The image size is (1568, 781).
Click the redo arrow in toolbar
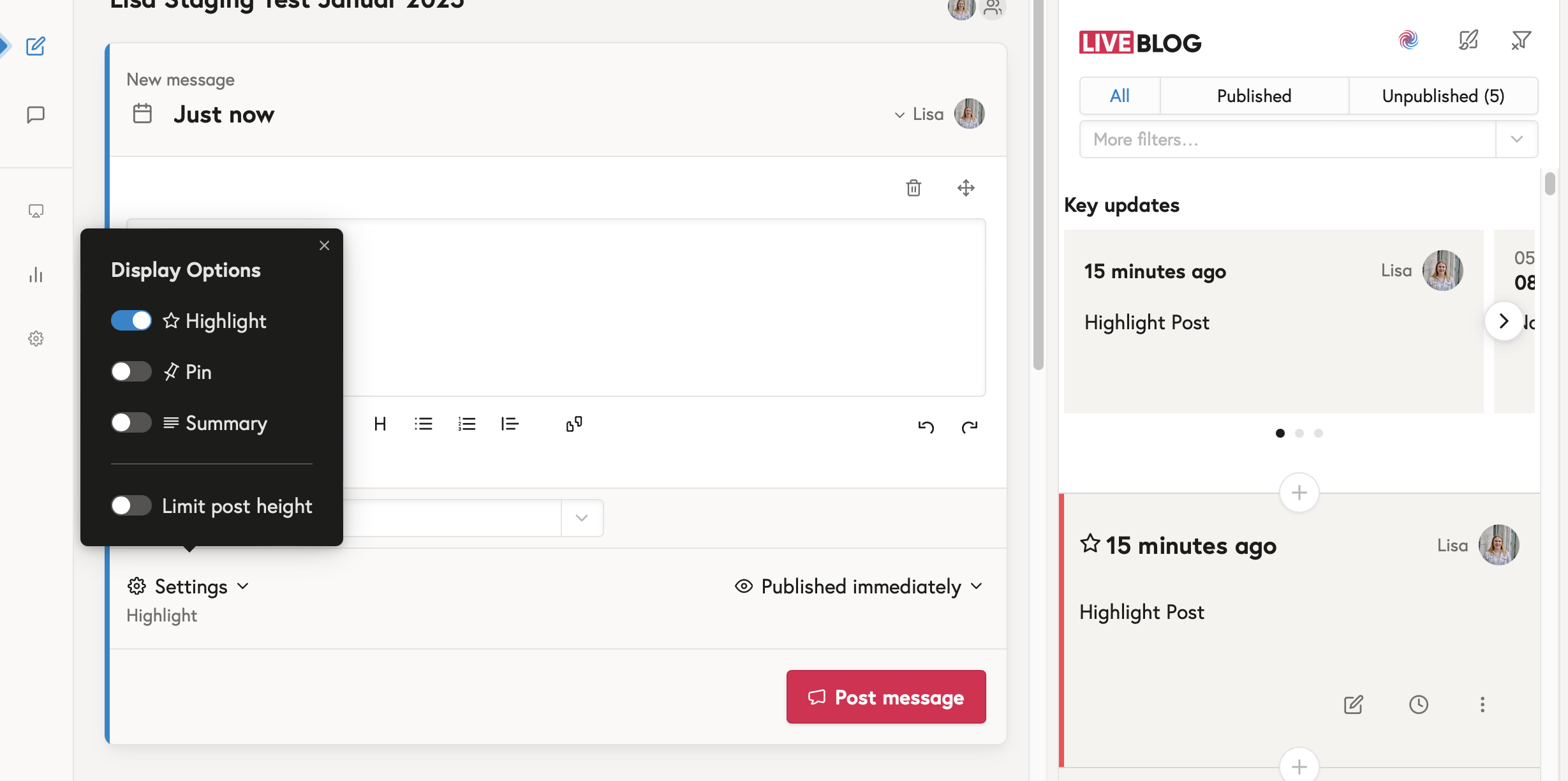[x=970, y=426]
